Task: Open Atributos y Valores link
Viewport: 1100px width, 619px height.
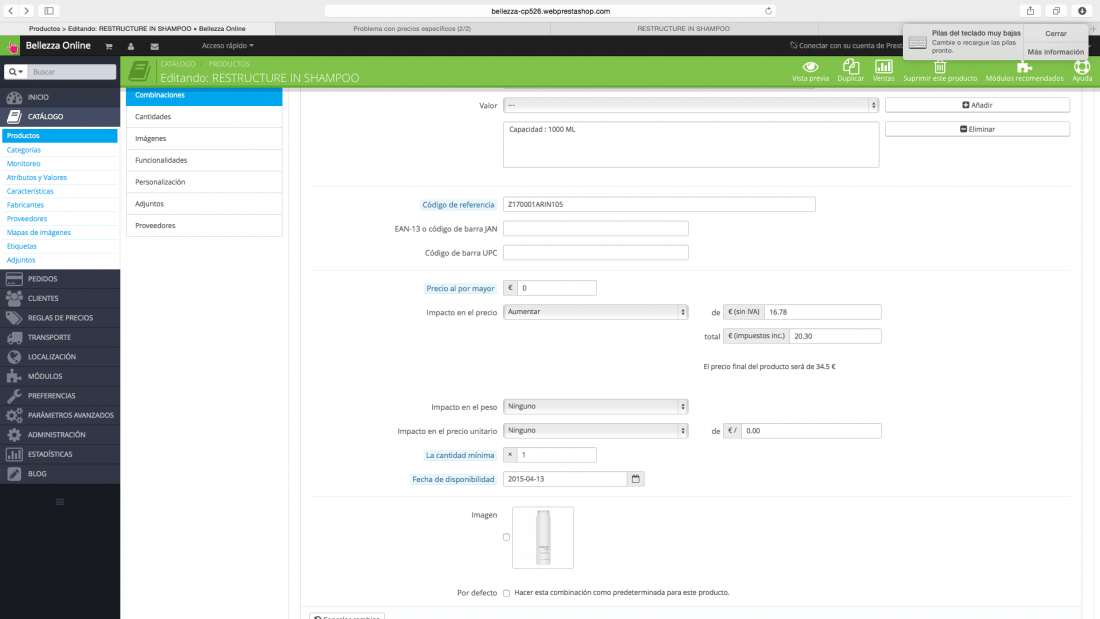Action: click(36, 178)
